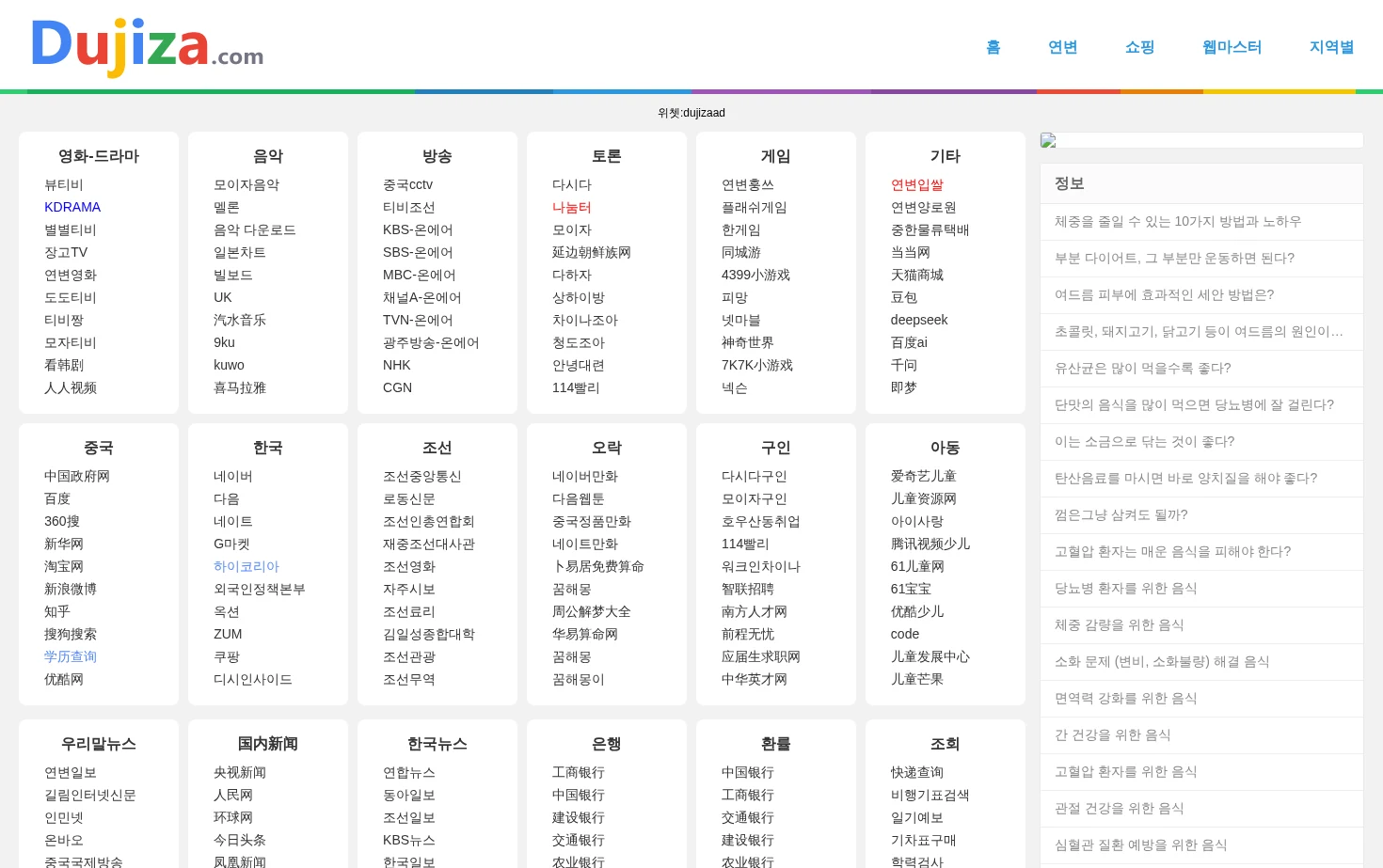Open the 연변입쌀 link

917,184
